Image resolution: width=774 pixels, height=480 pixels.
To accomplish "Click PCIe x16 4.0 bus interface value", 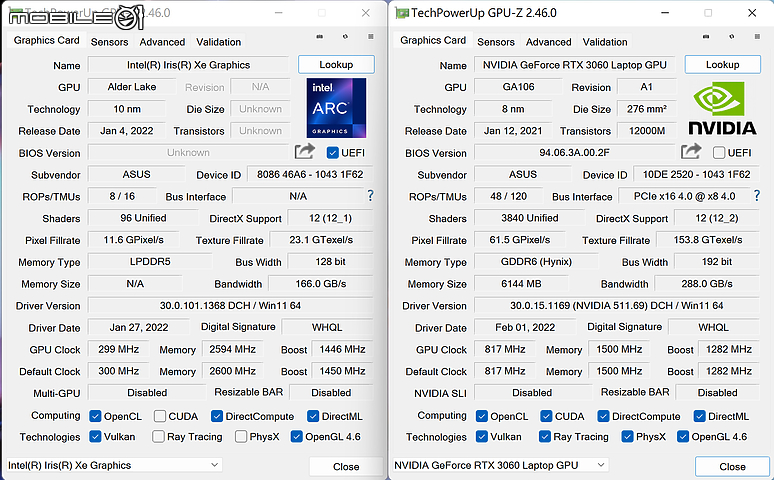I will pyautogui.click(x=685, y=196).
